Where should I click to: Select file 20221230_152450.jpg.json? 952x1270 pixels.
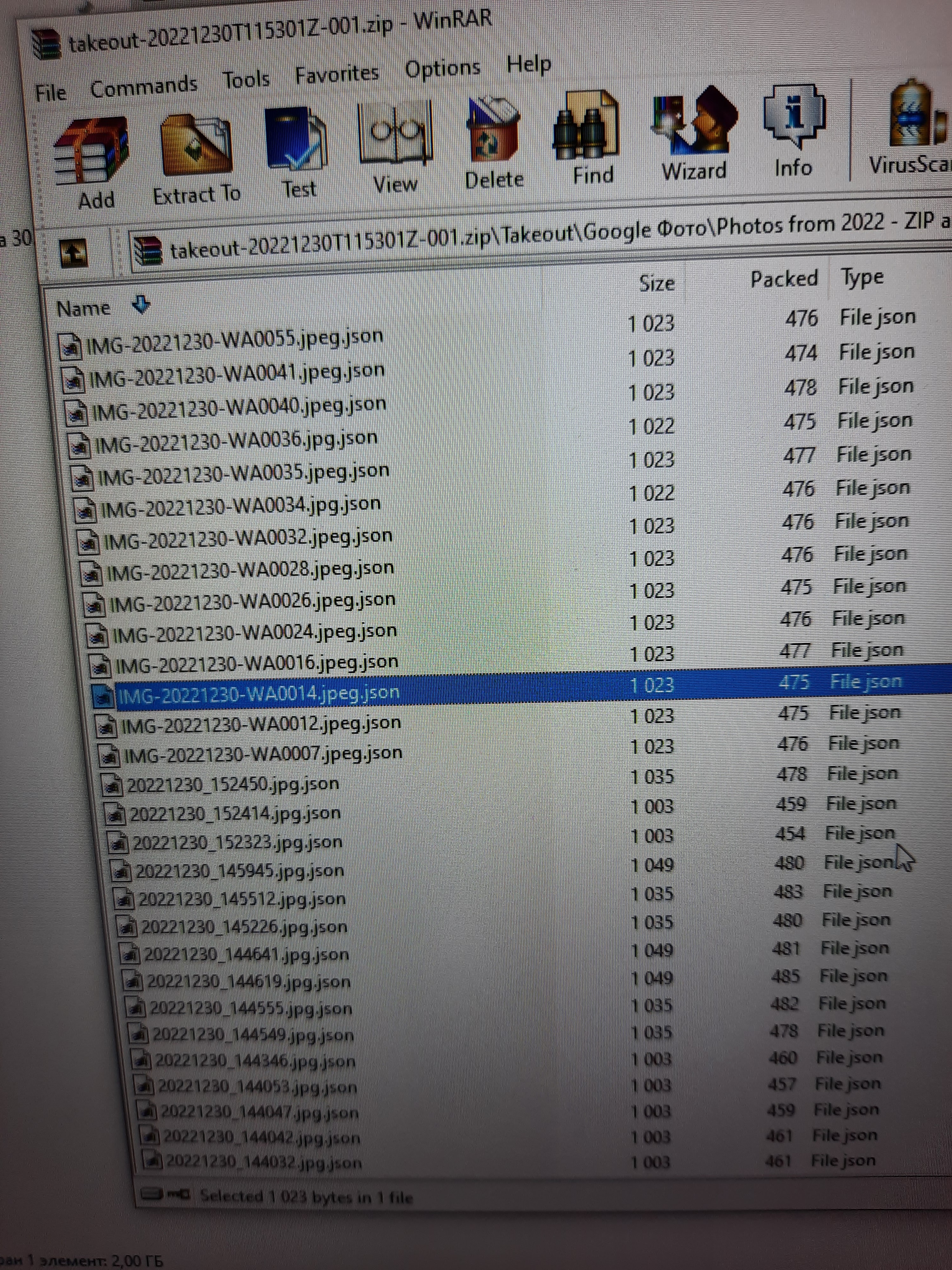click(x=232, y=784)
